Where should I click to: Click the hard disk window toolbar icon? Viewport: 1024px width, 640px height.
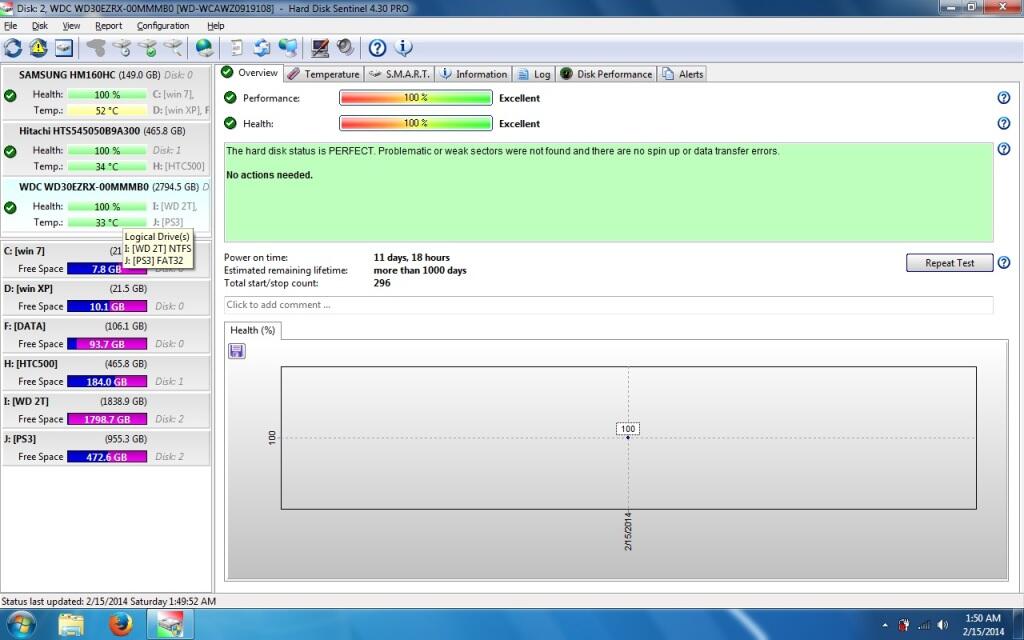(64, 48)
